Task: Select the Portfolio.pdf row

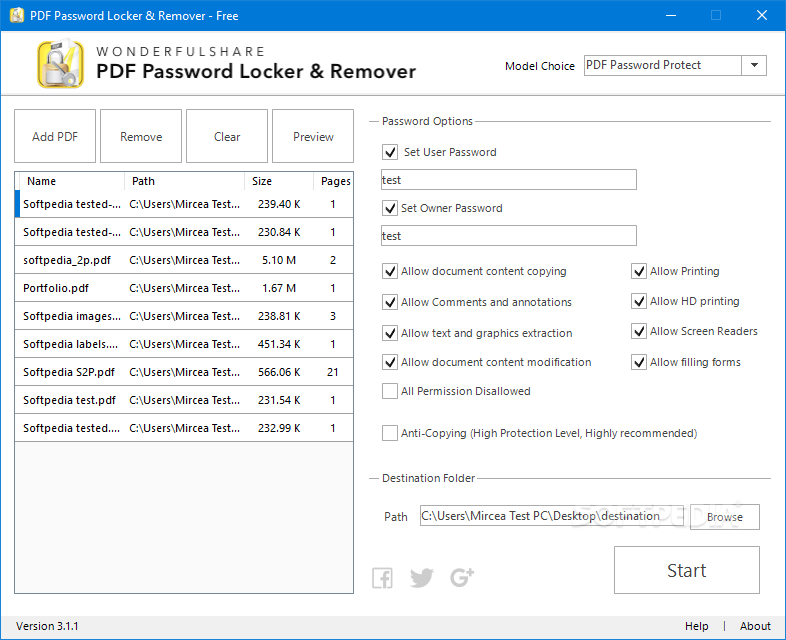Action: click(x=184, y=288)
